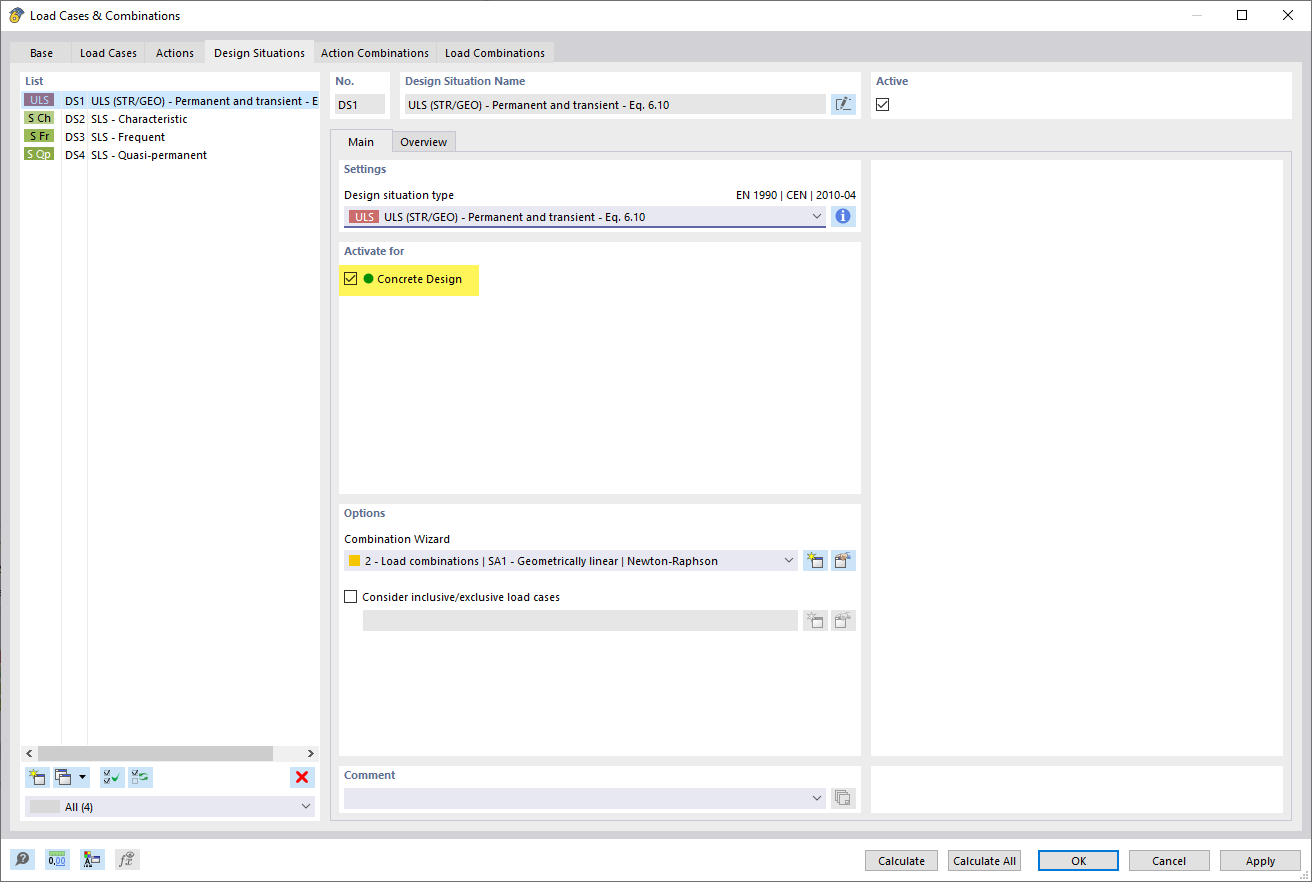1312x882 pixels.
Task: Open the Actions tab
Action: 175,53
